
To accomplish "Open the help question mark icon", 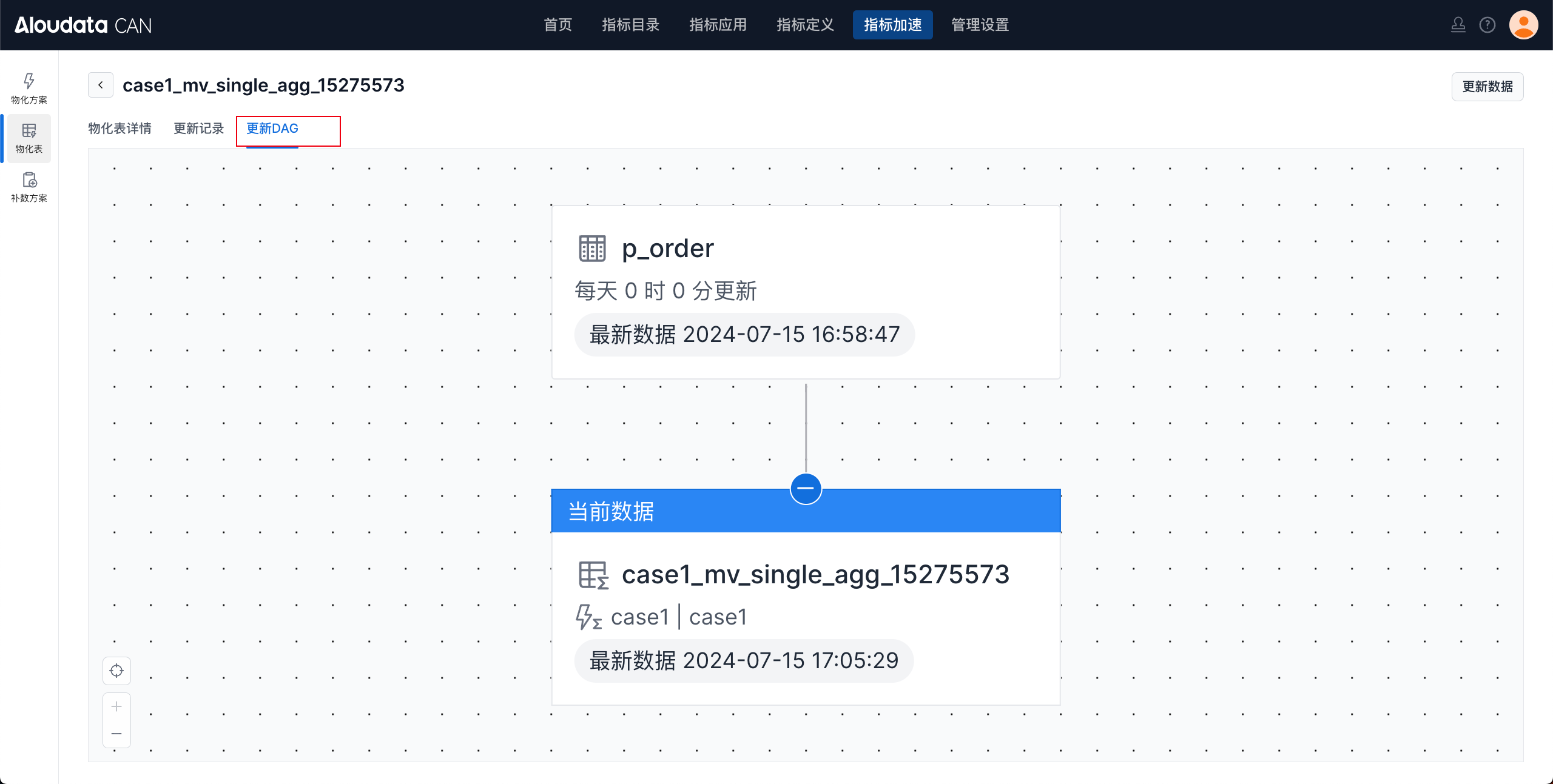I will pos(1487,25).
